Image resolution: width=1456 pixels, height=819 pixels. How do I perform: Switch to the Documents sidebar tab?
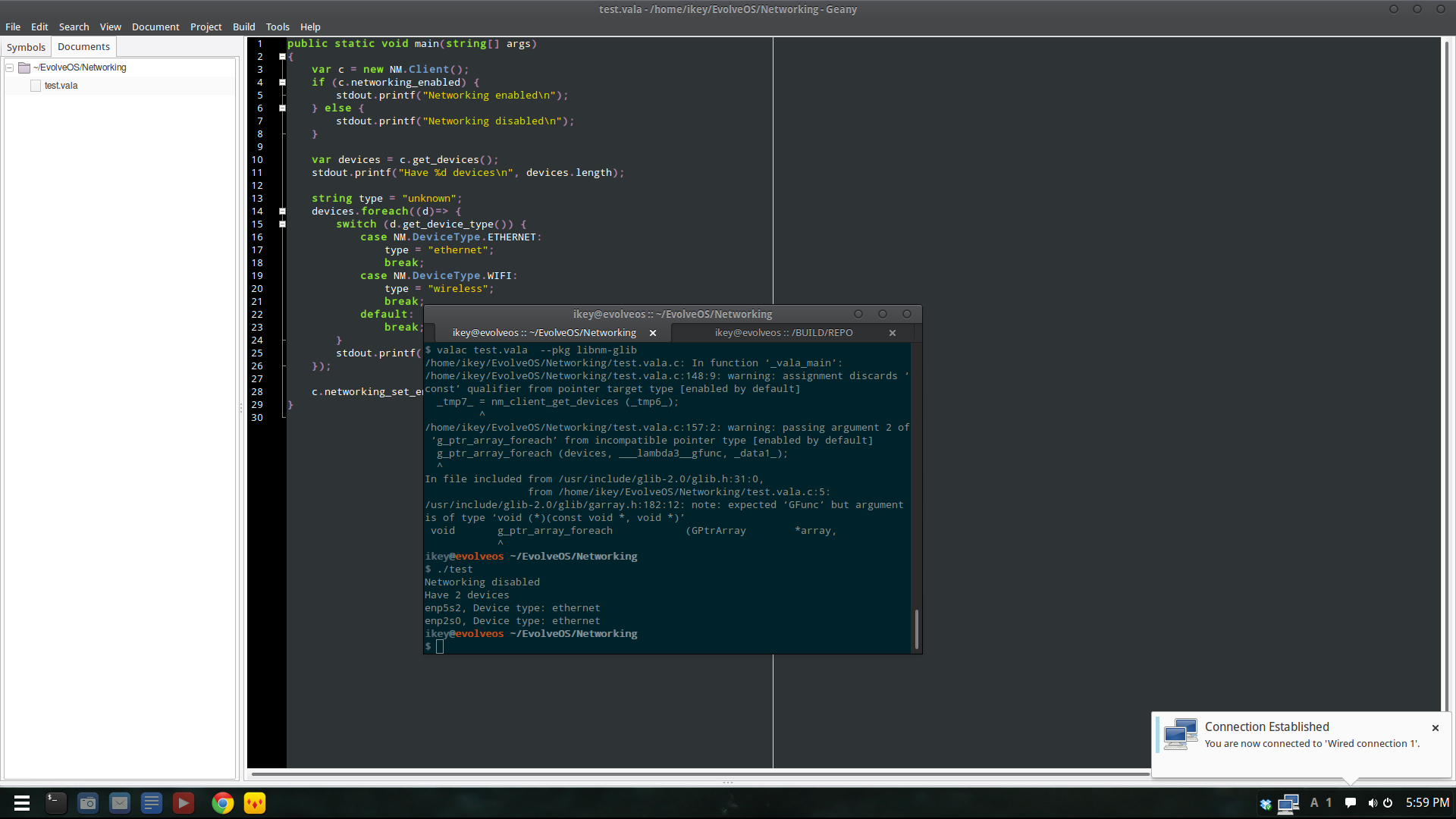coord(83,47)
